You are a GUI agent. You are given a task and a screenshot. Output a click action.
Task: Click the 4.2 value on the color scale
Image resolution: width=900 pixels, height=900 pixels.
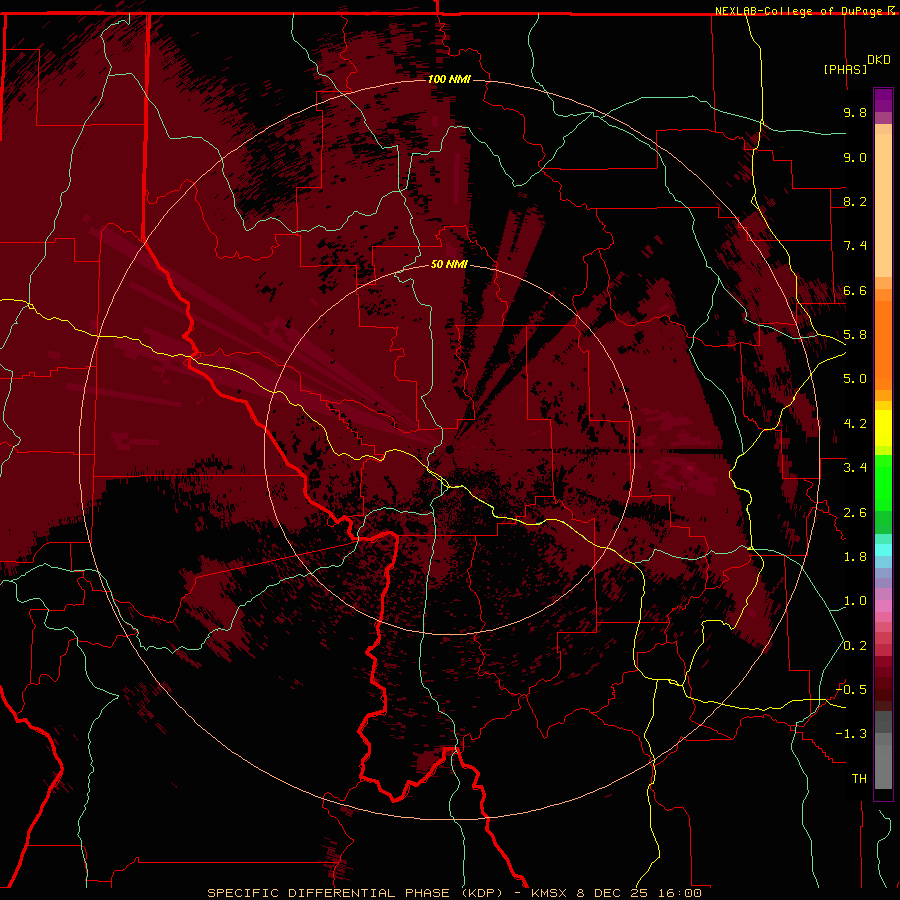[x=855, y=424]
